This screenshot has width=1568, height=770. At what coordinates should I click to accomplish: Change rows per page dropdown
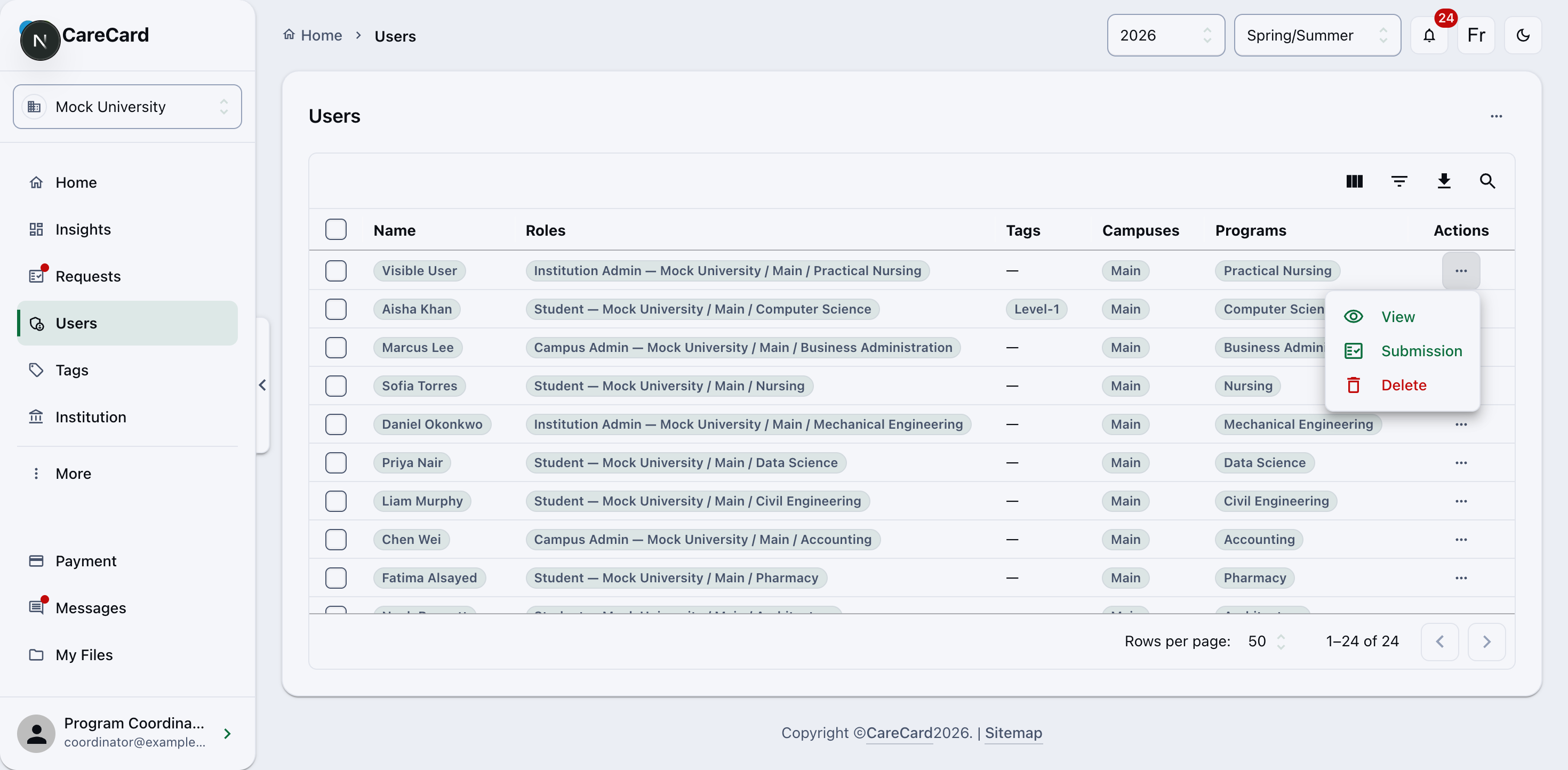coord(1266,641)
